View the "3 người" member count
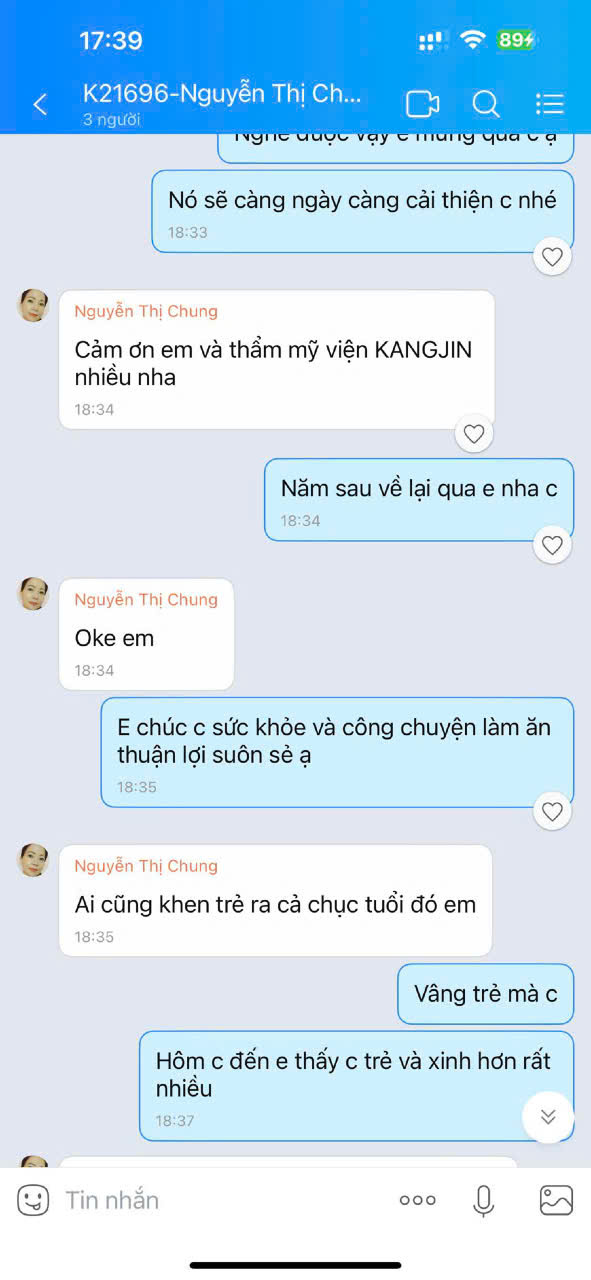Screen dimensions: 591x1280 click(x=111, y=120)
